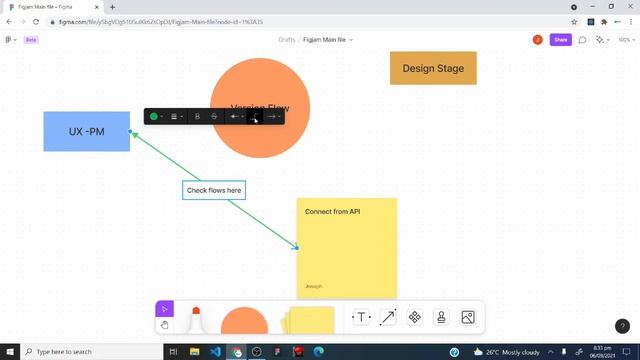This screenshot has width=640, height=360.
Task: Select the Design Stage rectangle
Action: (x=433, y=68)
